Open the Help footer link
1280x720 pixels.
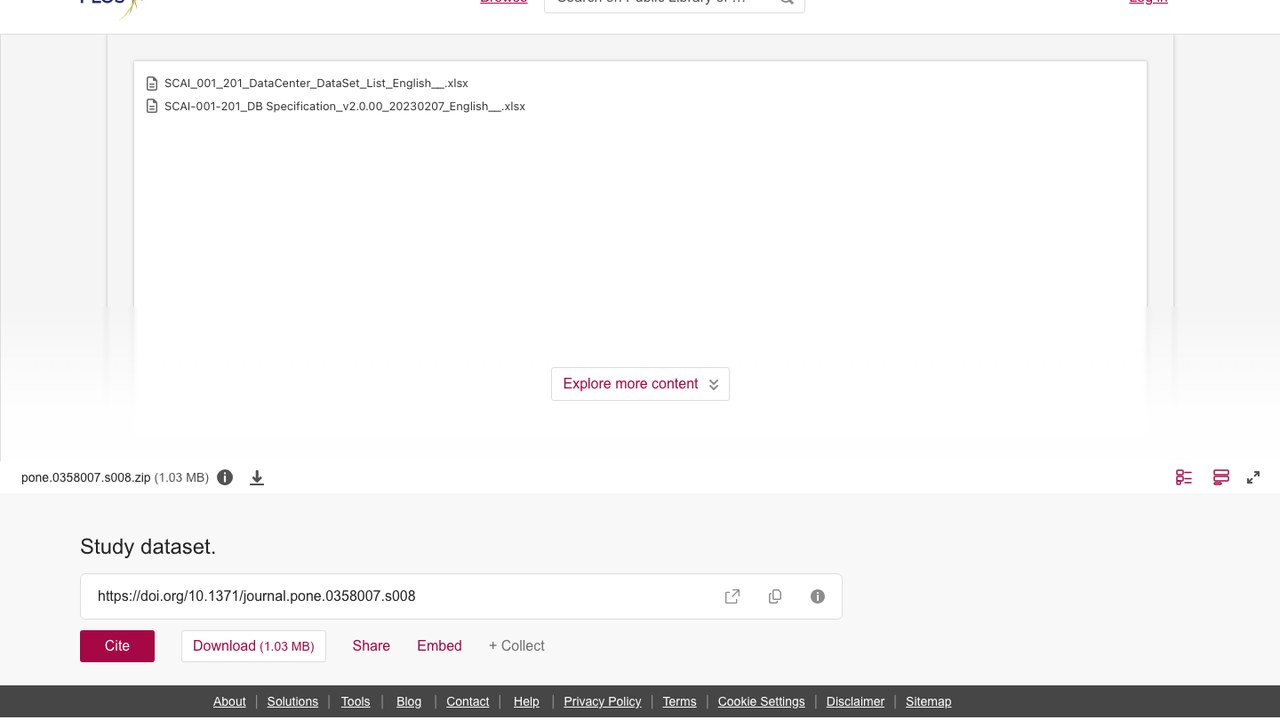(526, 702)
